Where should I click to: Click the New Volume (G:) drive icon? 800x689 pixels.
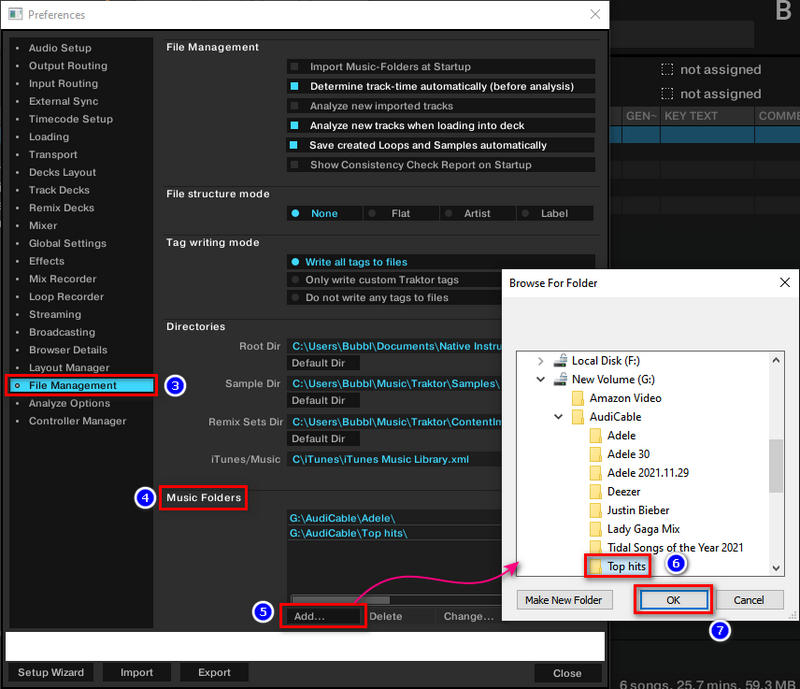tap(560, 379)
